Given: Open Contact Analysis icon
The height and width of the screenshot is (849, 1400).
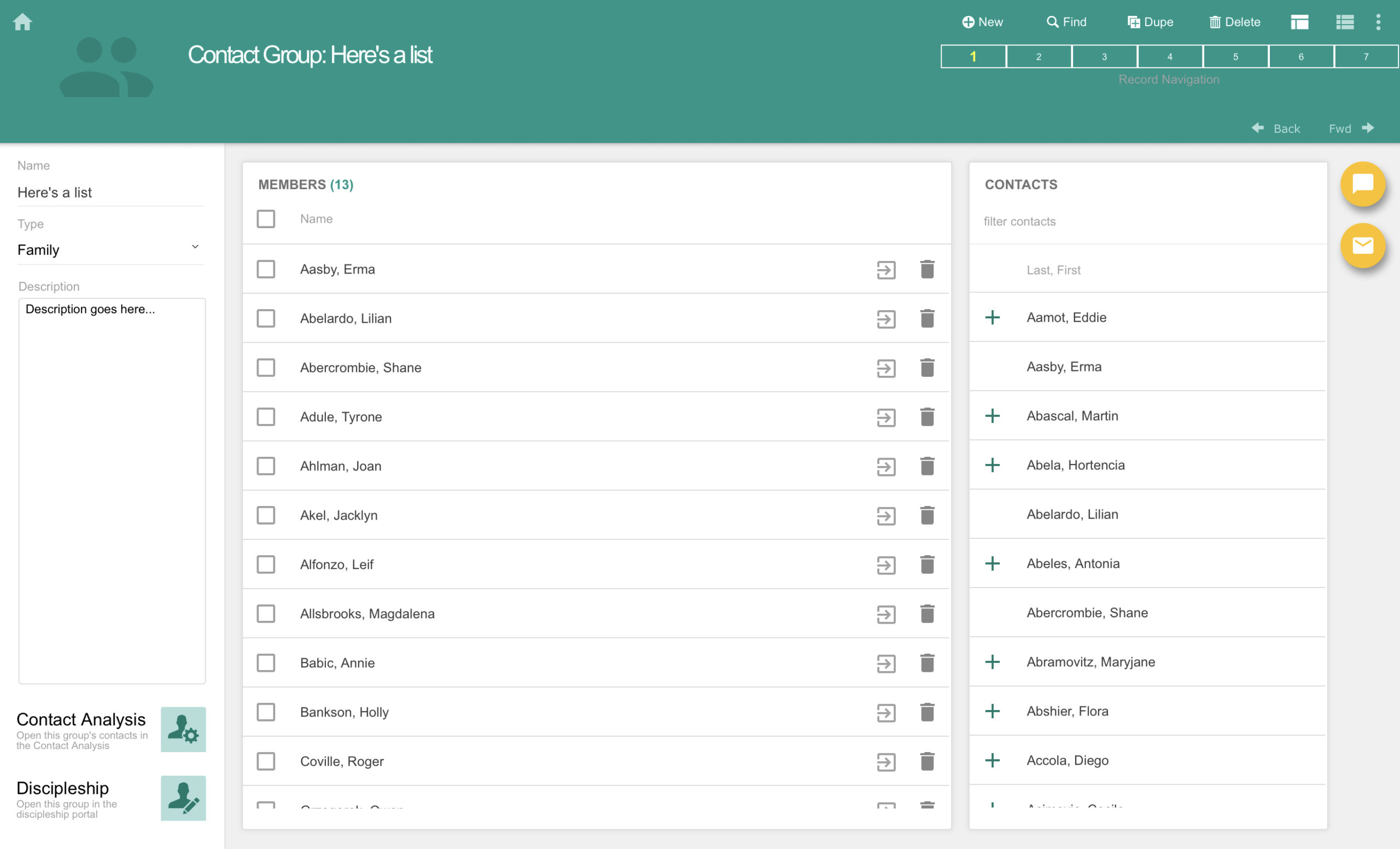Looking at the screenshot, I should point(183,729).
